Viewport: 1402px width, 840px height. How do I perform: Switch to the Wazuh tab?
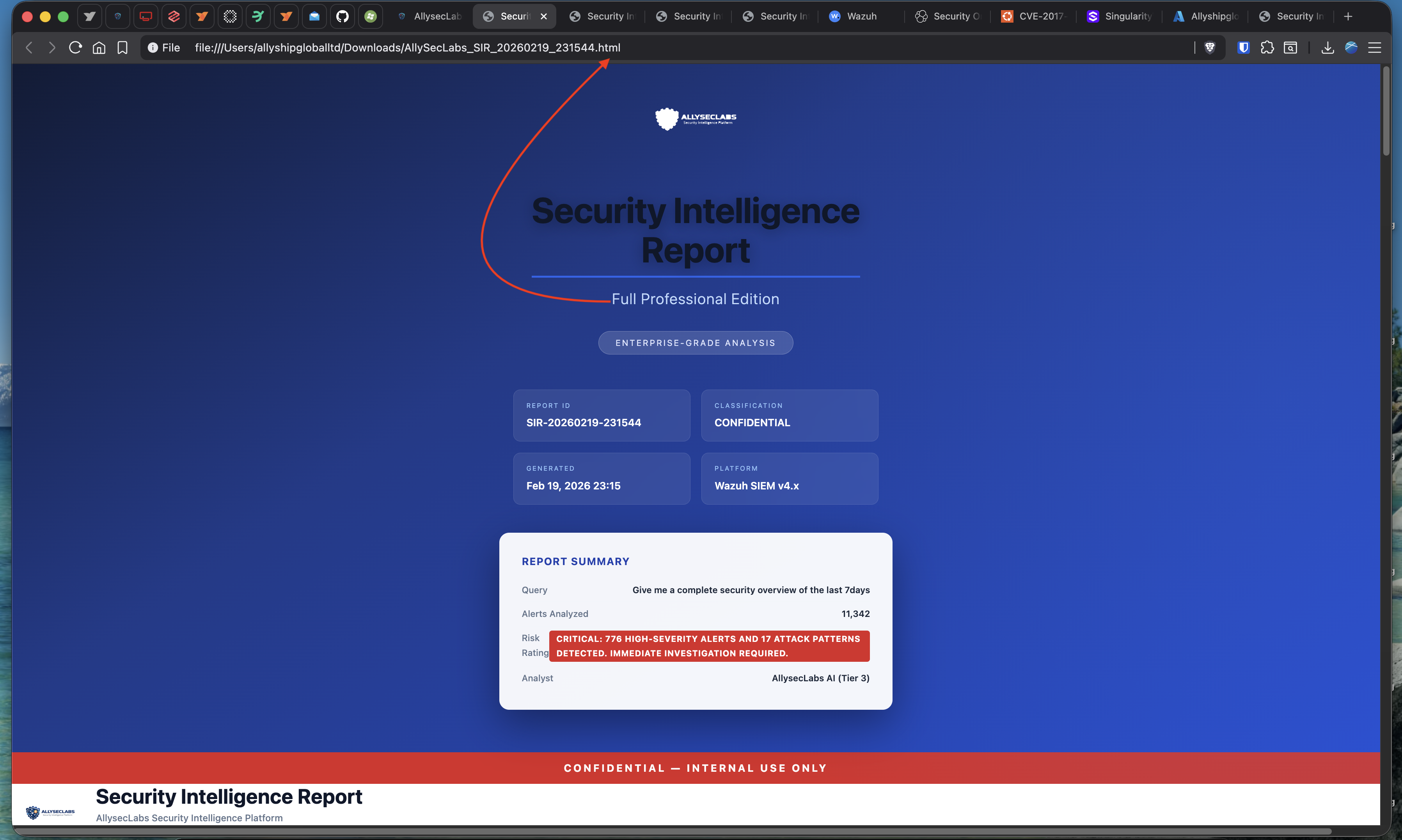click(861, 16)
